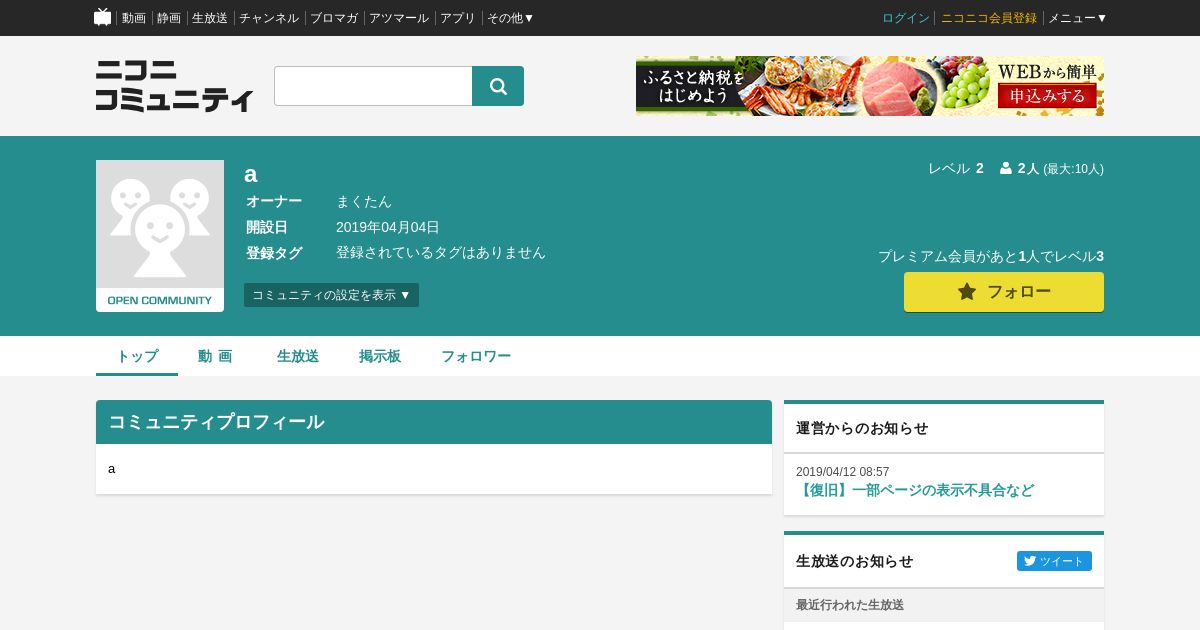The width and height of the screenshot is (1200, 630).
Task: Open the ブロマガ top nav link
Action: [334, 18]
